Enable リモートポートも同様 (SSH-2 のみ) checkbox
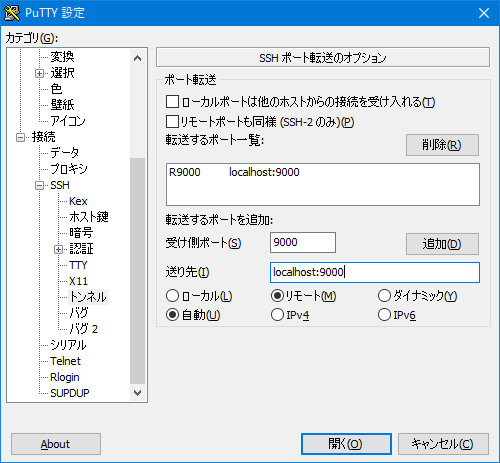The height and width of the screenshot is (463, 500). pyautogui.click(x=172, y=122)
